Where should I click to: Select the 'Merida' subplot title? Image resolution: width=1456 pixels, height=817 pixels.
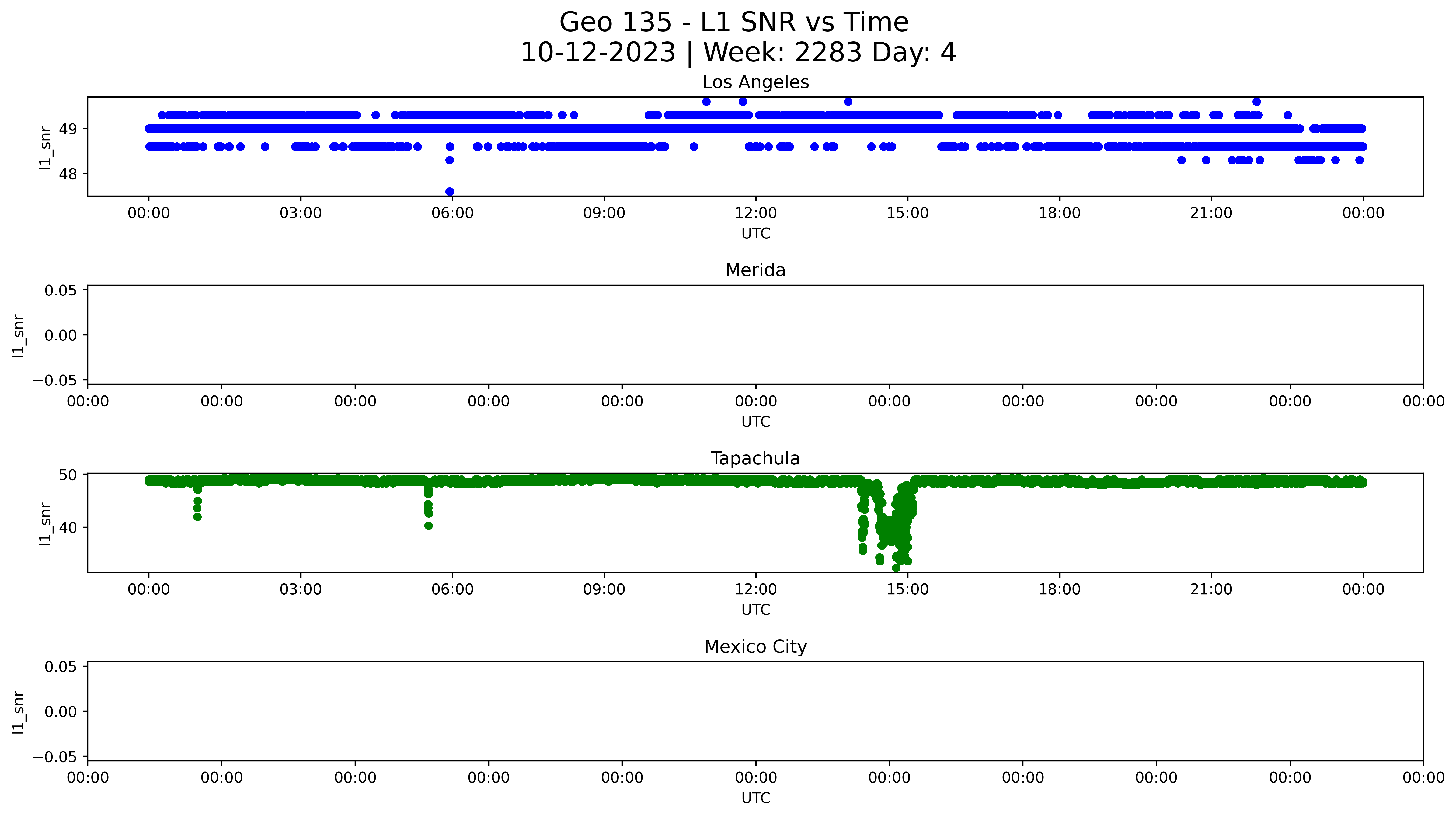pos(756,270)
